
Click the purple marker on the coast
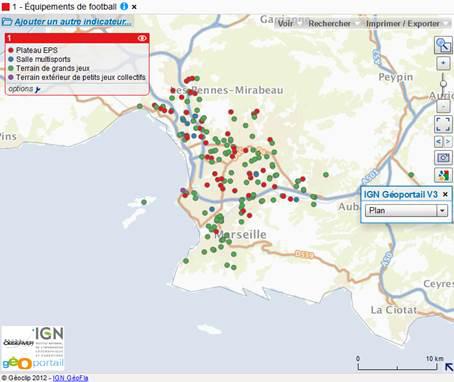click(x=183, y=190)
